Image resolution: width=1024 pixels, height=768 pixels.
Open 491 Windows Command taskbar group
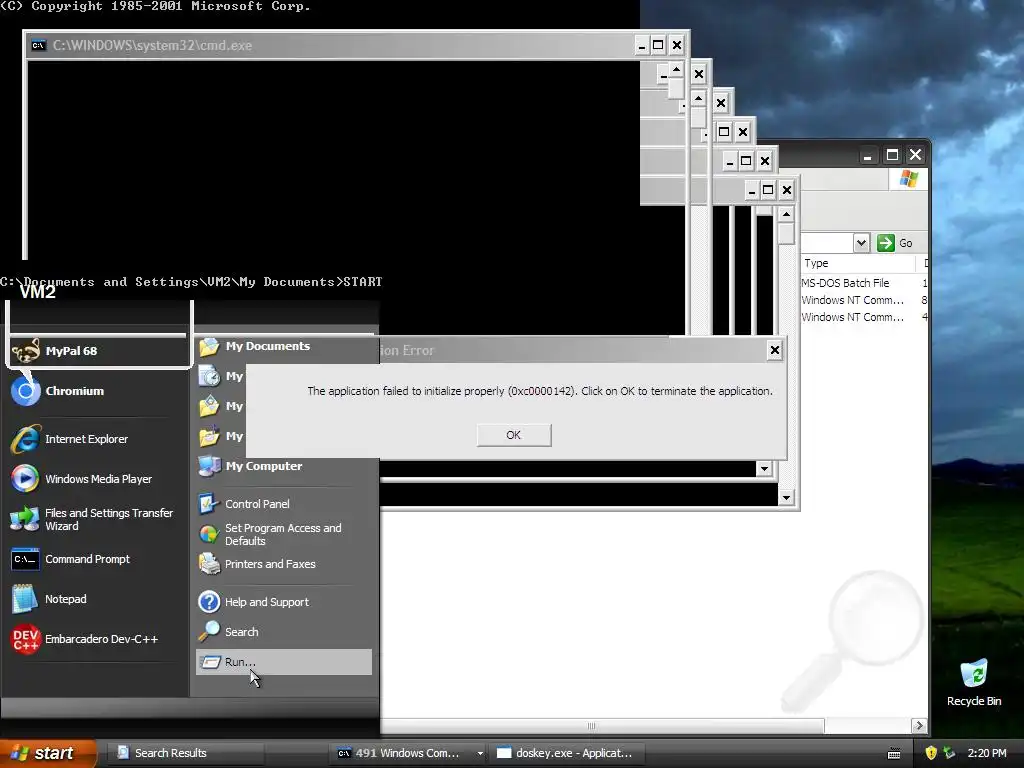tap(404, 753)
